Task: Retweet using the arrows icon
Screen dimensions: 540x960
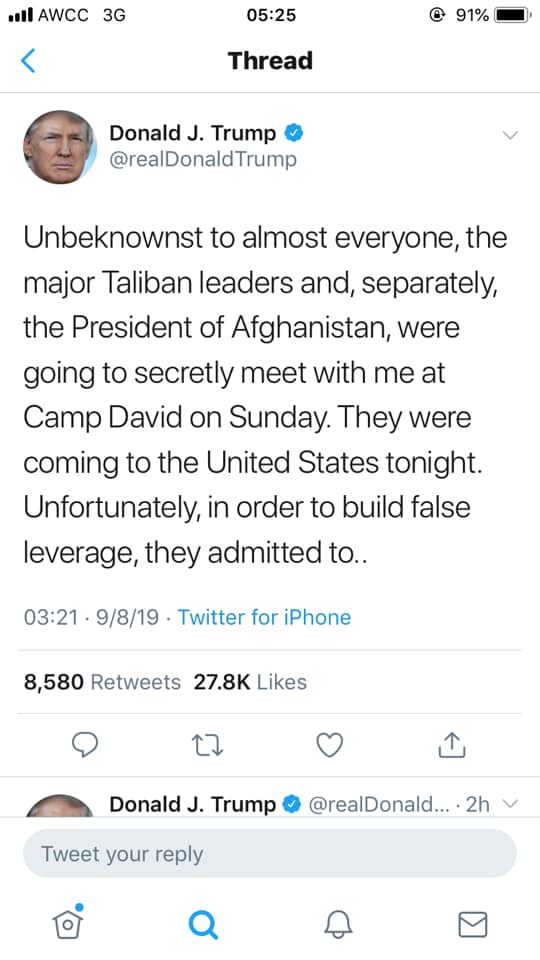Action: click(x=208, y=745)
